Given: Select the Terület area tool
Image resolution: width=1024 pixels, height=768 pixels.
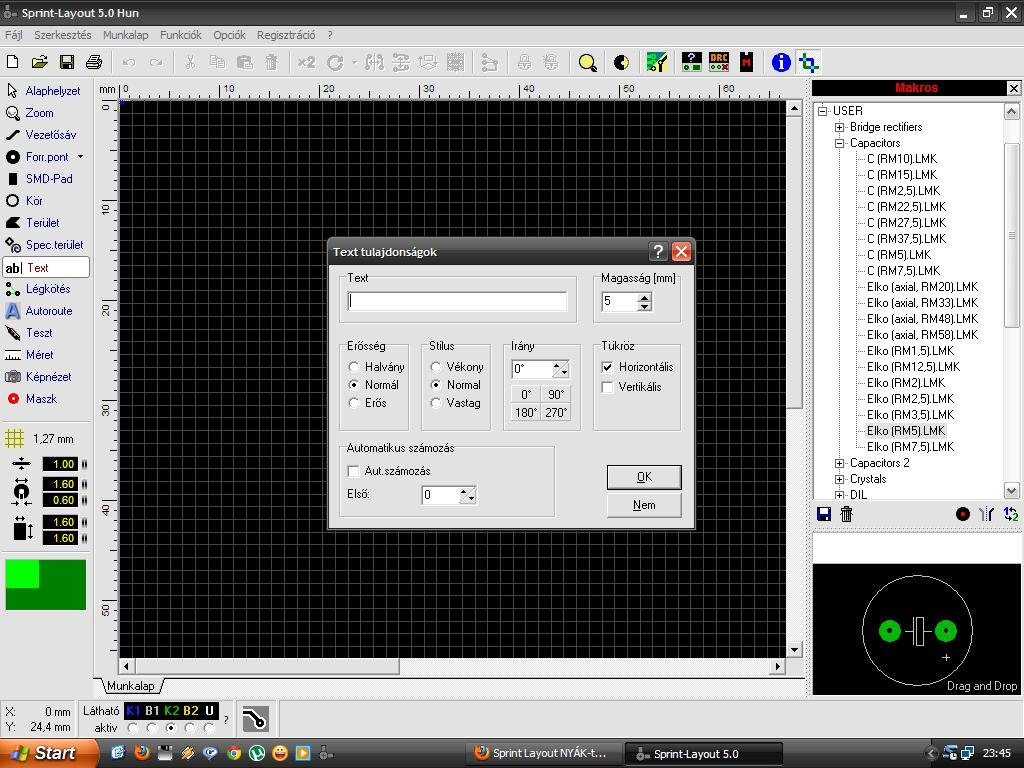Looking at the screenshot, I should (x=33, y=223).
